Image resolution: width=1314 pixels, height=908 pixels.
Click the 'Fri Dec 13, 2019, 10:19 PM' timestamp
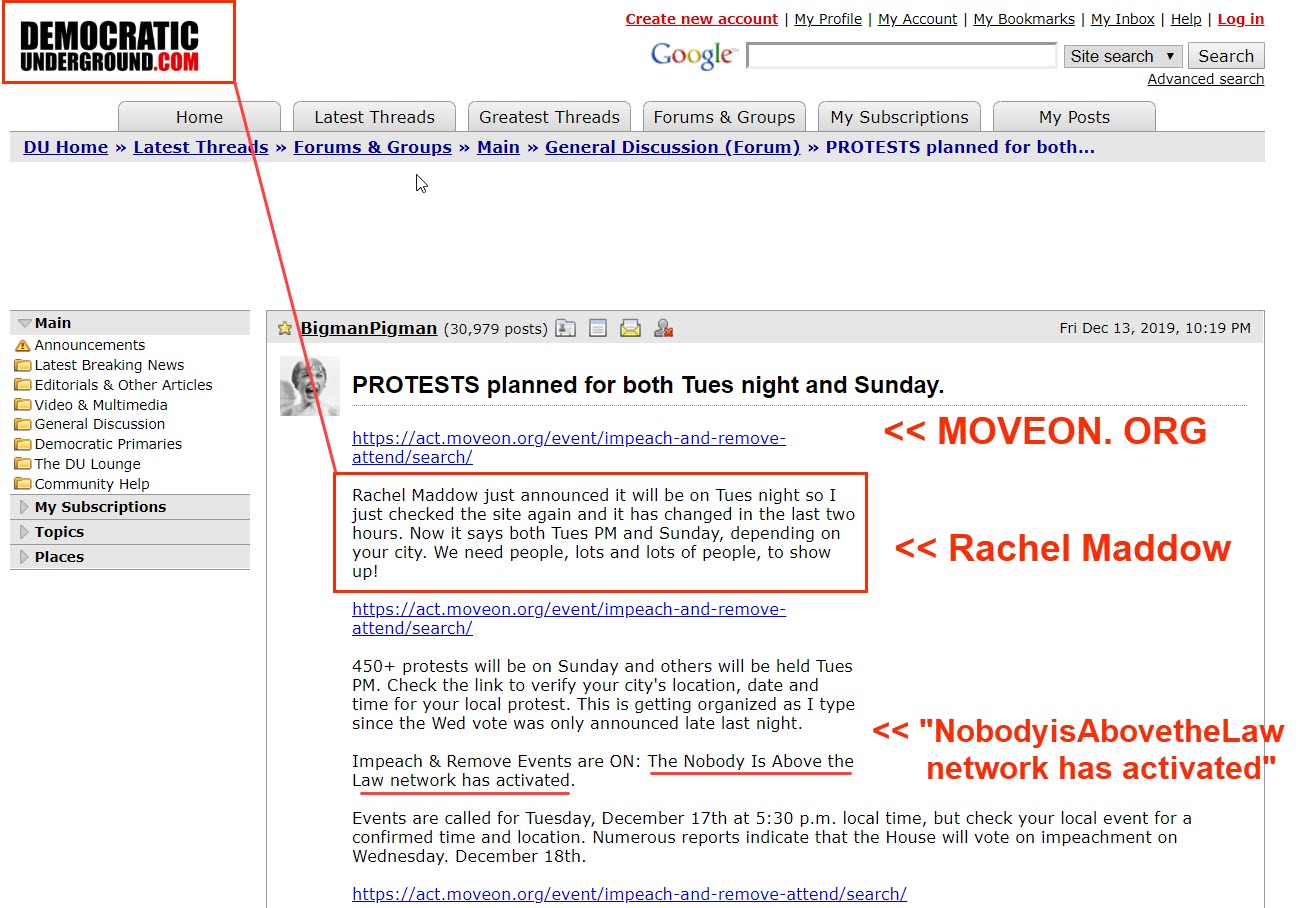coord(1154,328)
